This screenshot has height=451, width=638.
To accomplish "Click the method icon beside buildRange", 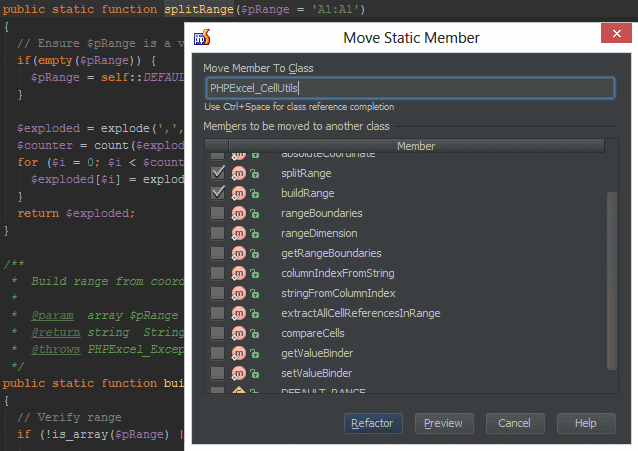I will tap(239, 193).
